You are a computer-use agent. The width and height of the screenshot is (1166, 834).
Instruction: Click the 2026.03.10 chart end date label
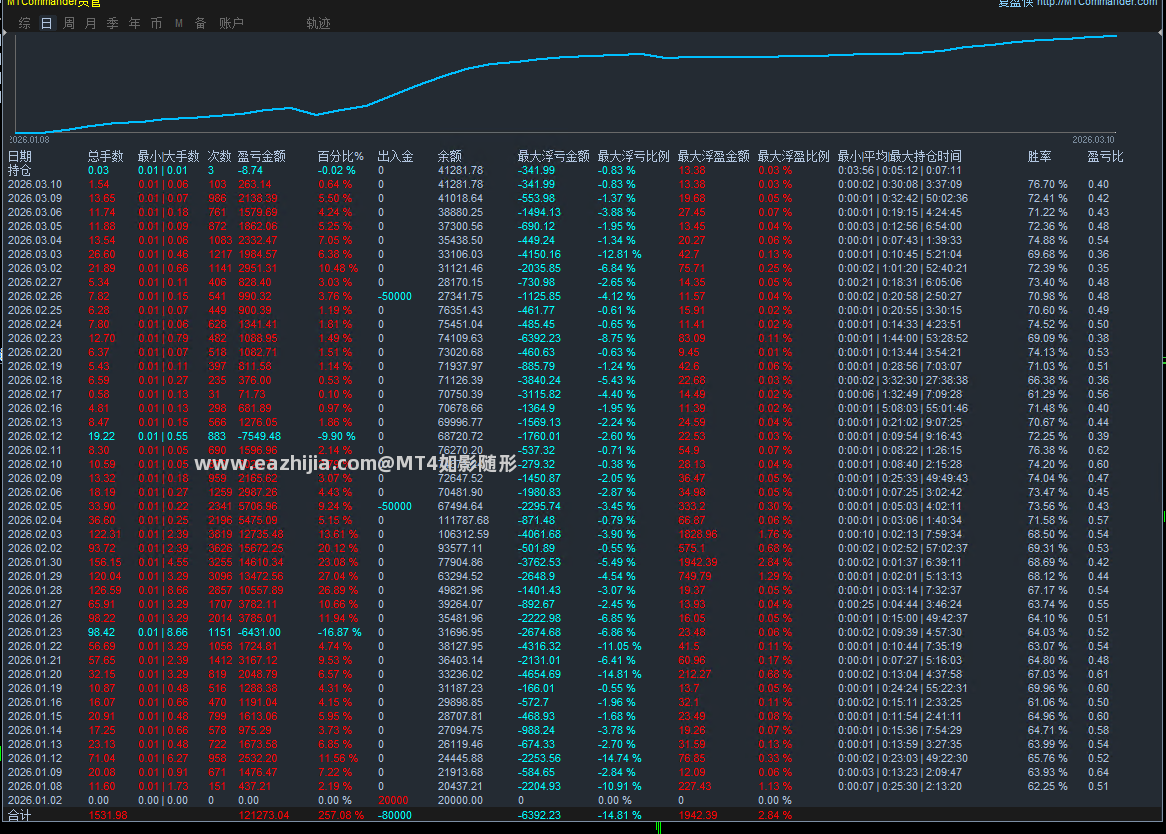coord(1093,140)
